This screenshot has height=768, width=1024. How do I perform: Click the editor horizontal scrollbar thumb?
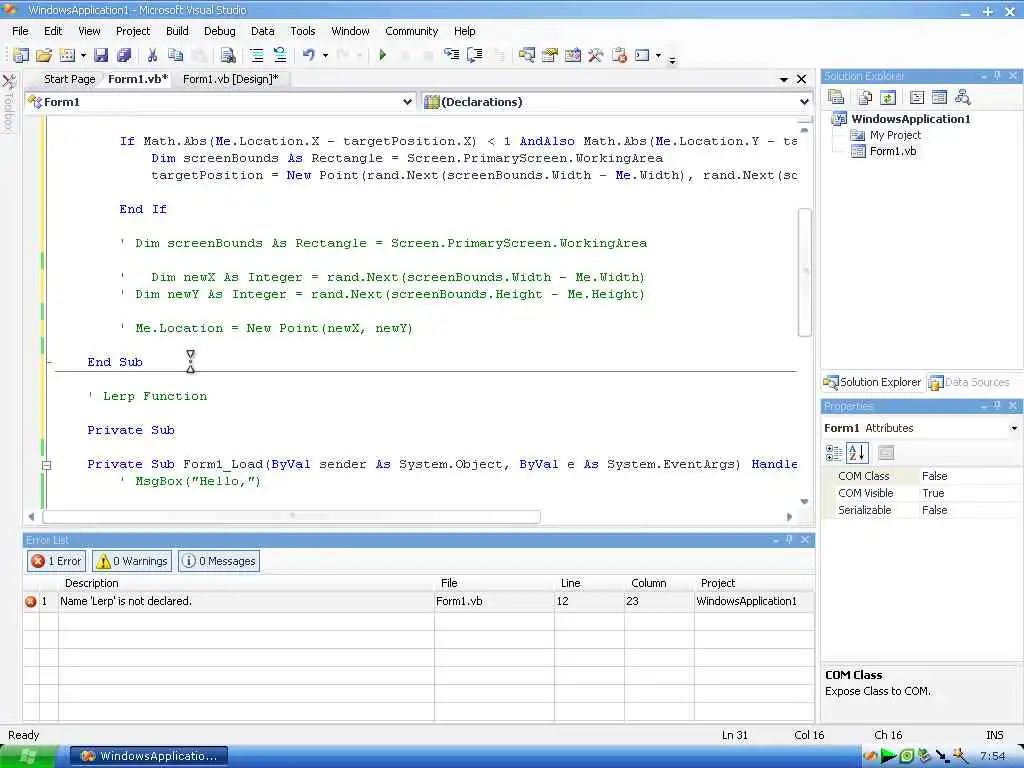291,517
